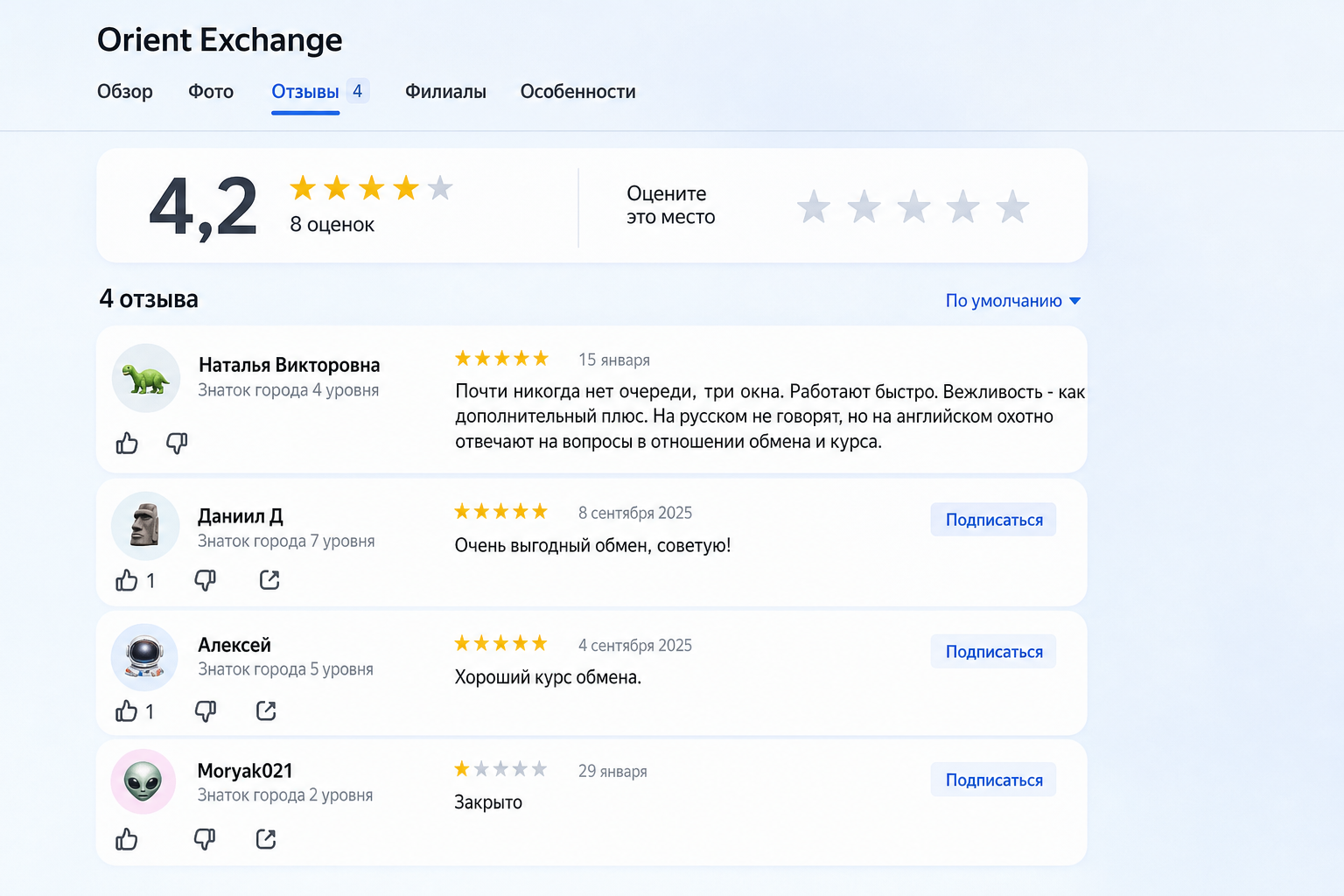The width and height of the screenshot is (1344, 896).
Task: Open the Филиалы tab
Action: [x=445, y=92]
